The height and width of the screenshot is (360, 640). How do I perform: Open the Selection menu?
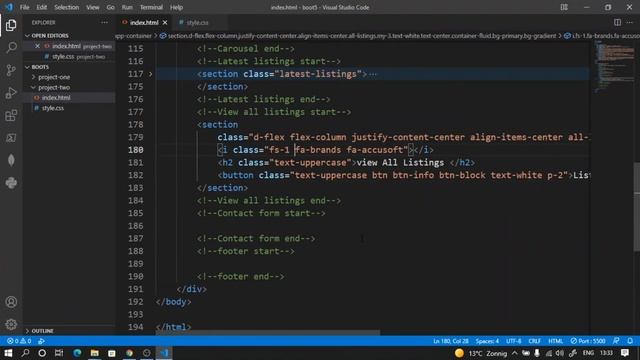[x=67, y=7]
